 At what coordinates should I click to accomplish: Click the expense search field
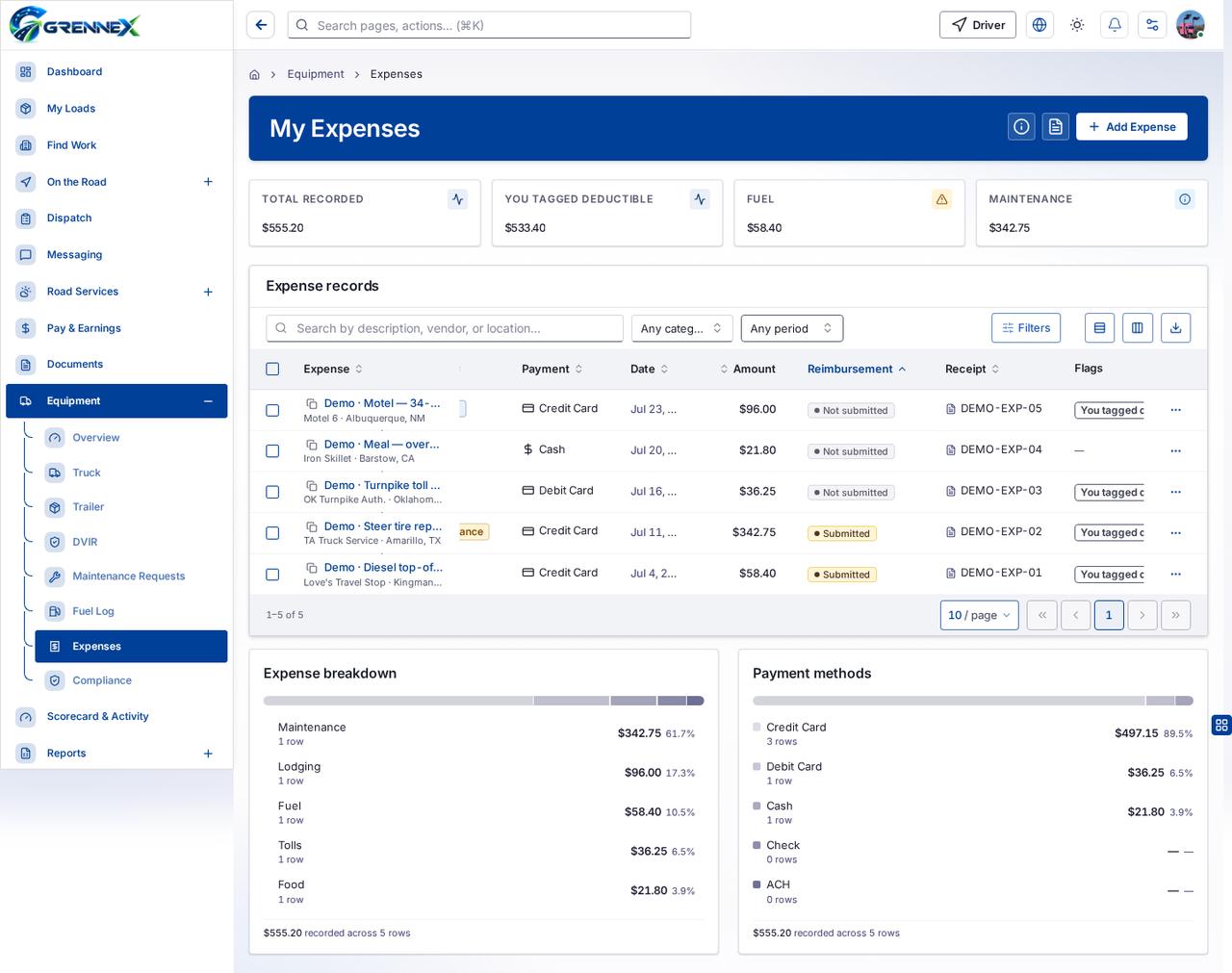(445, 328)
